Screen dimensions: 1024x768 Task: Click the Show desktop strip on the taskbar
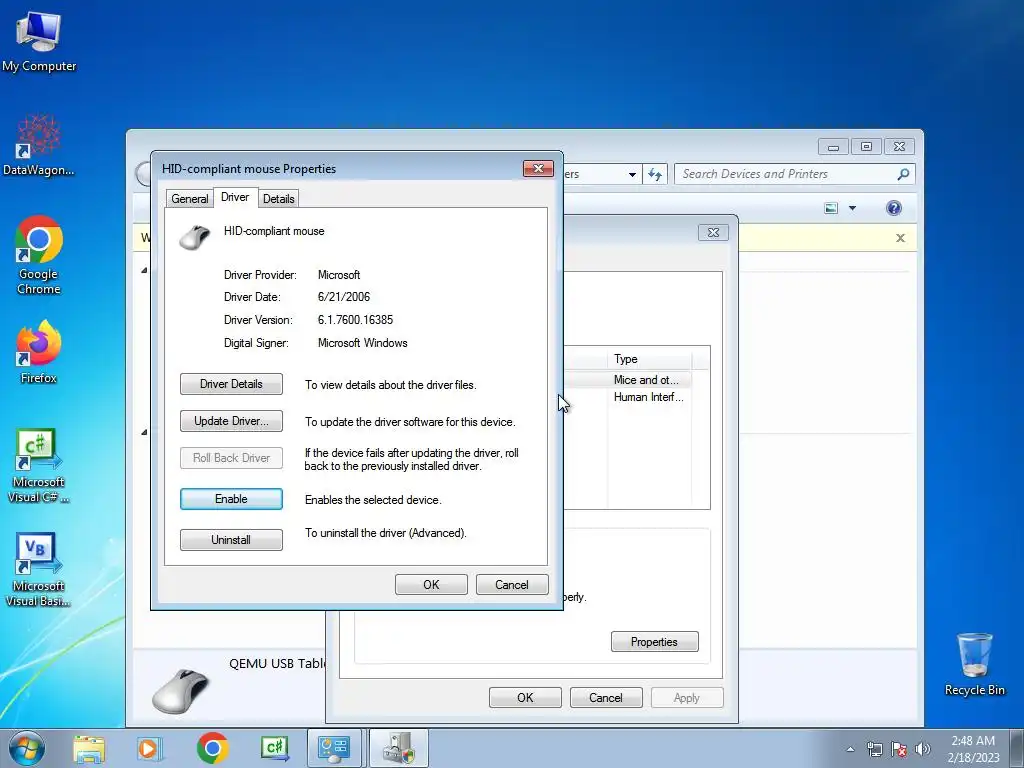(1017, 748)
